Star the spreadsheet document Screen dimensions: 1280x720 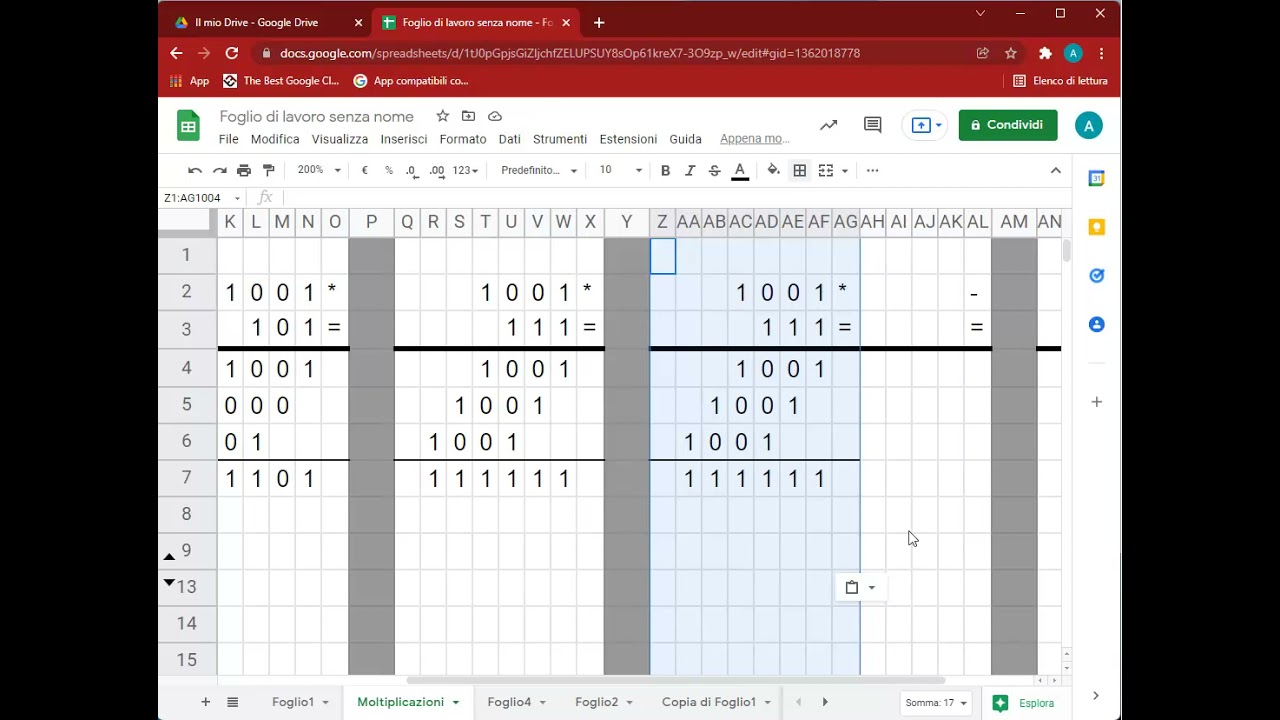[x=443, y=116]
